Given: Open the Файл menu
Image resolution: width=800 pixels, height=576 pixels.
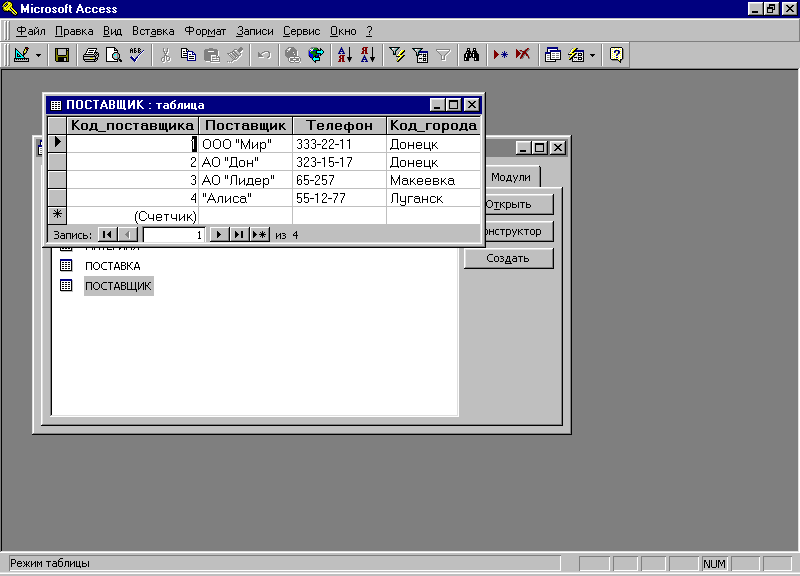Looking at the screenshot, I should (31, 31).
